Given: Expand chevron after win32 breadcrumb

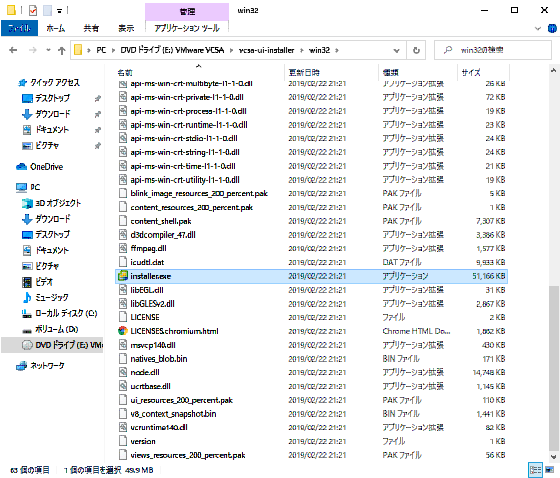Looking at the screenshot, I should click(x=337, y=50).
